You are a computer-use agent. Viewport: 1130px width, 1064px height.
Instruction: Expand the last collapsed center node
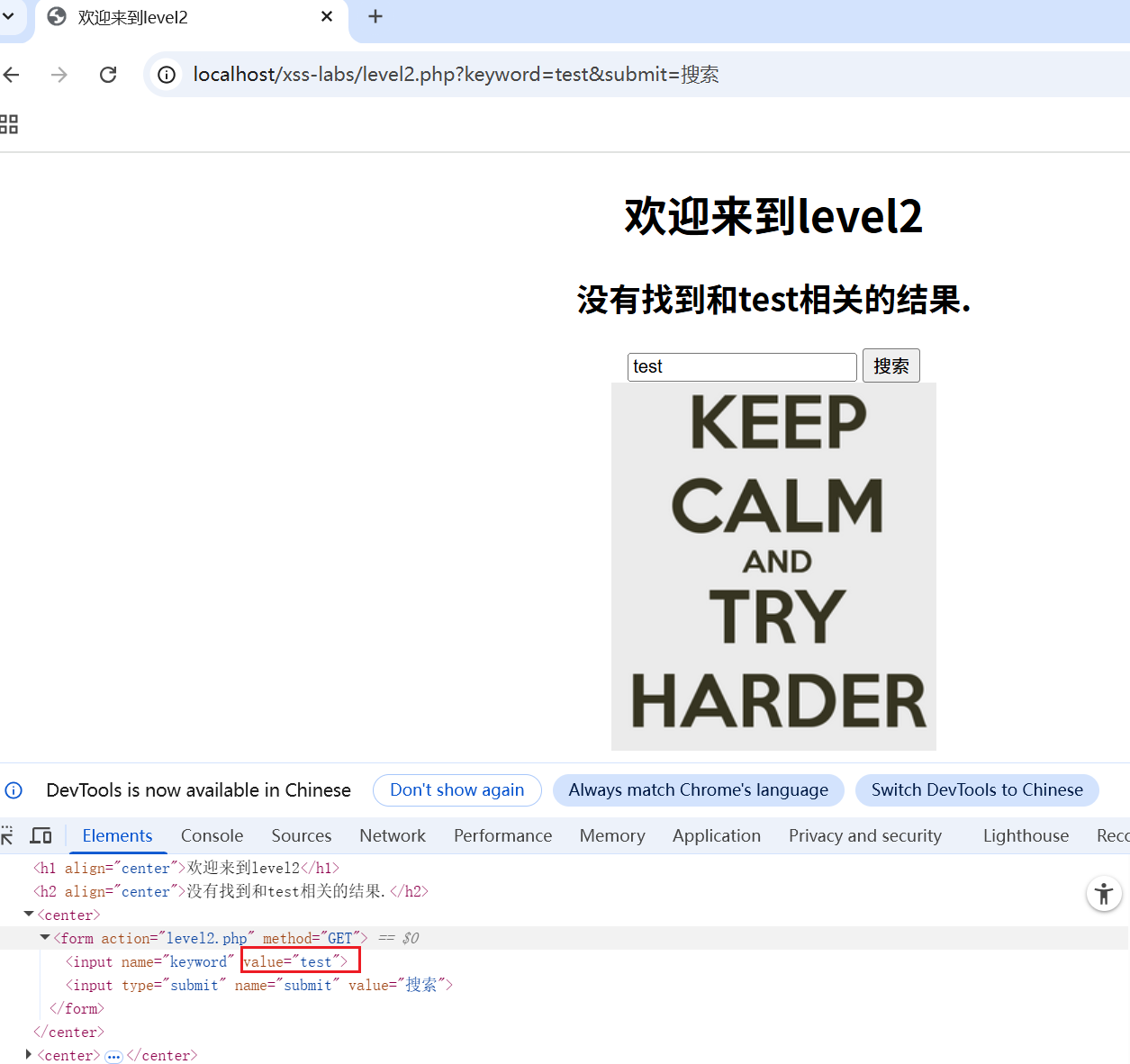point(29,1055)
